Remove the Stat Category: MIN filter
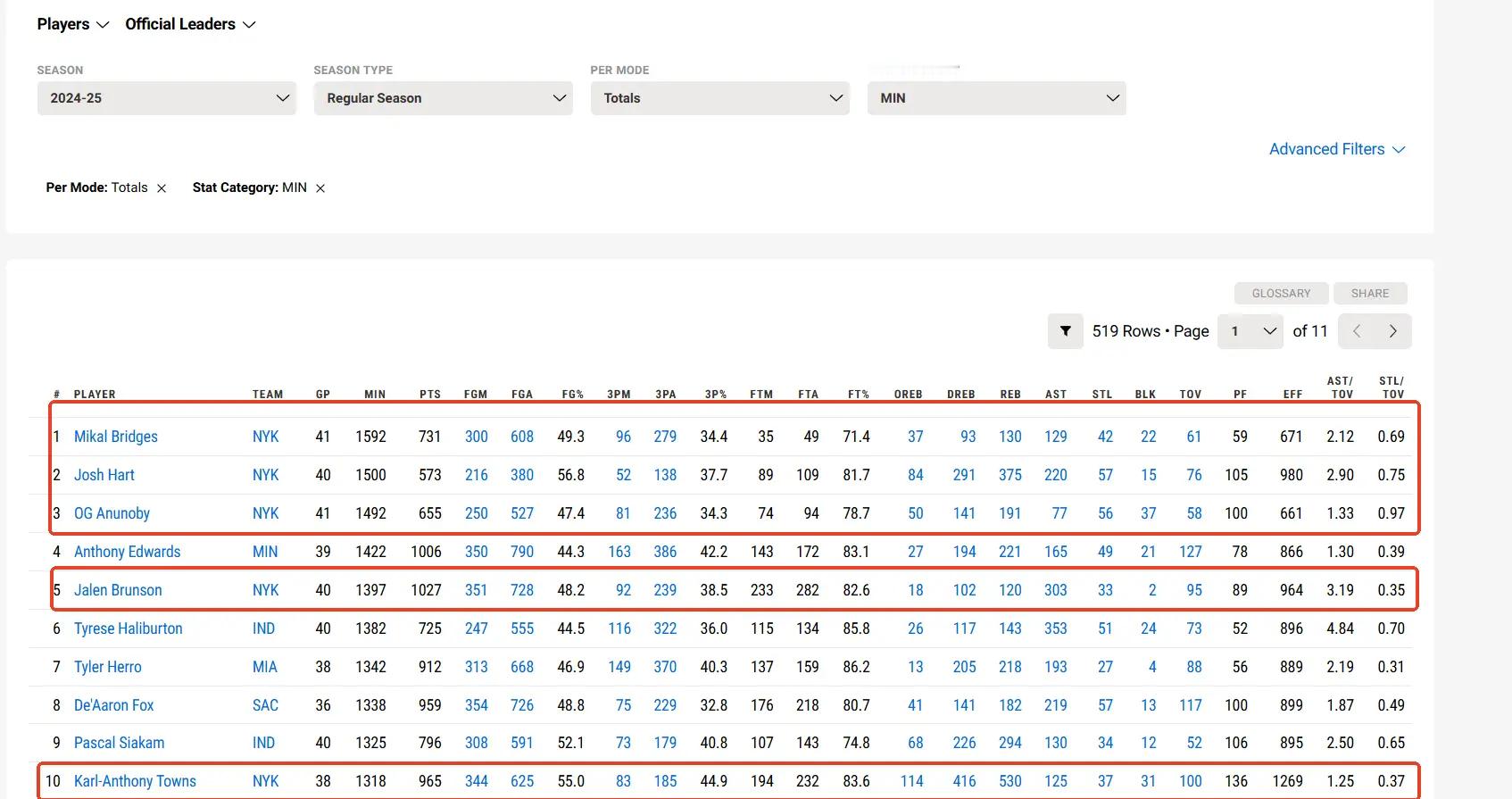1512x799 pixels. pos(320,188)
